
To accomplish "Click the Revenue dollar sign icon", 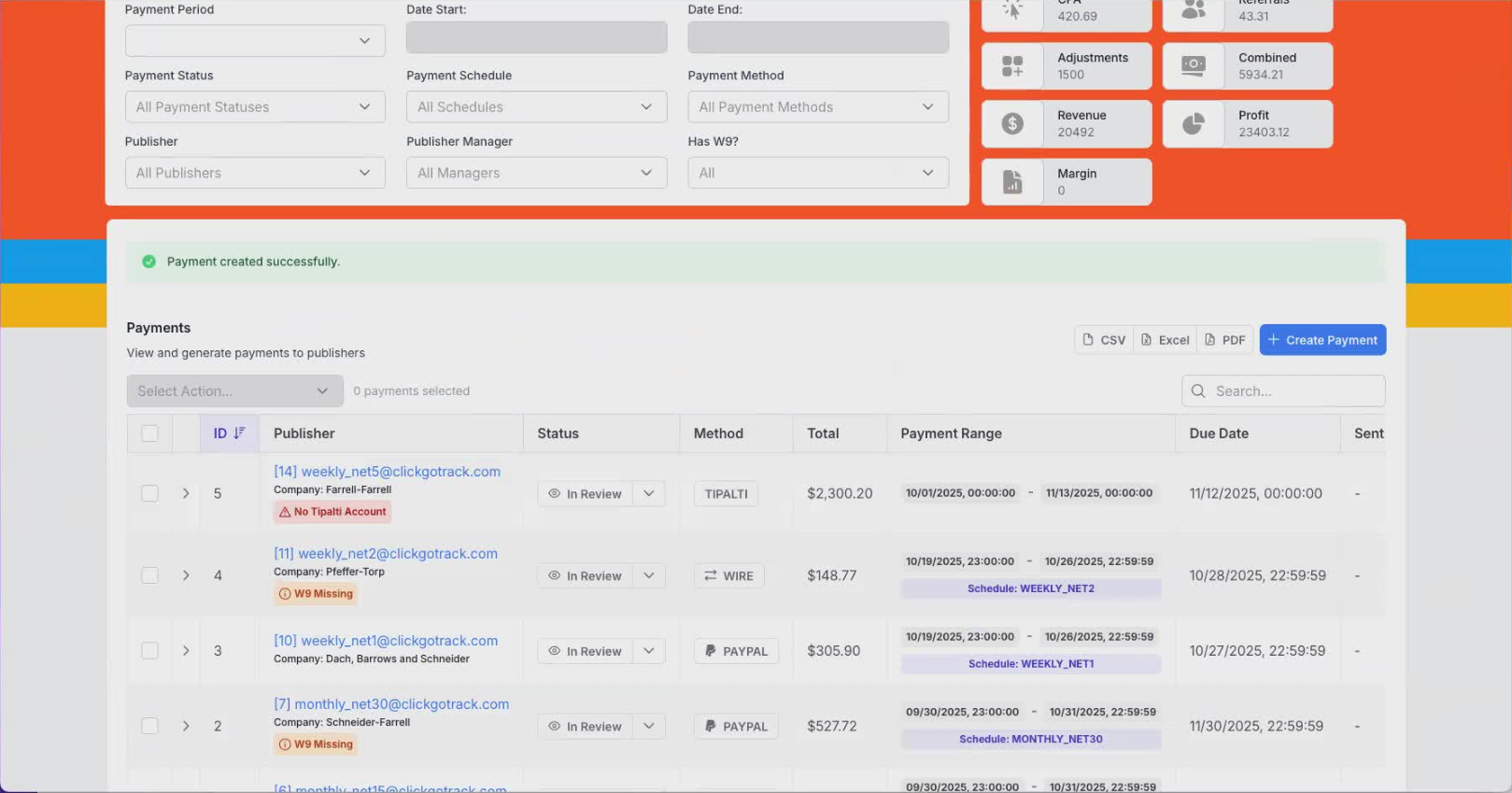I will [1012, 124].
